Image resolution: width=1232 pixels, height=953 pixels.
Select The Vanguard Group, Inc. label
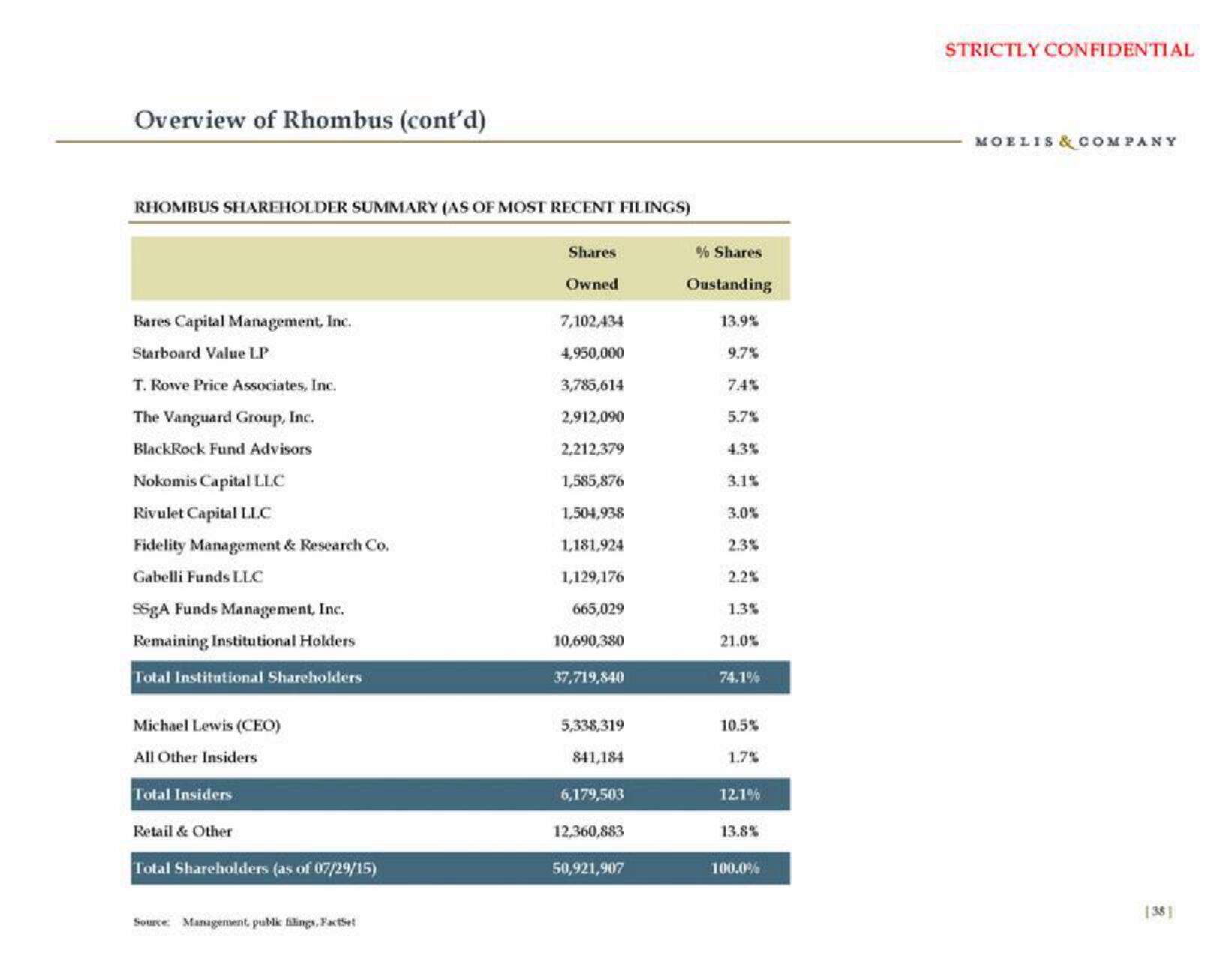223,417
